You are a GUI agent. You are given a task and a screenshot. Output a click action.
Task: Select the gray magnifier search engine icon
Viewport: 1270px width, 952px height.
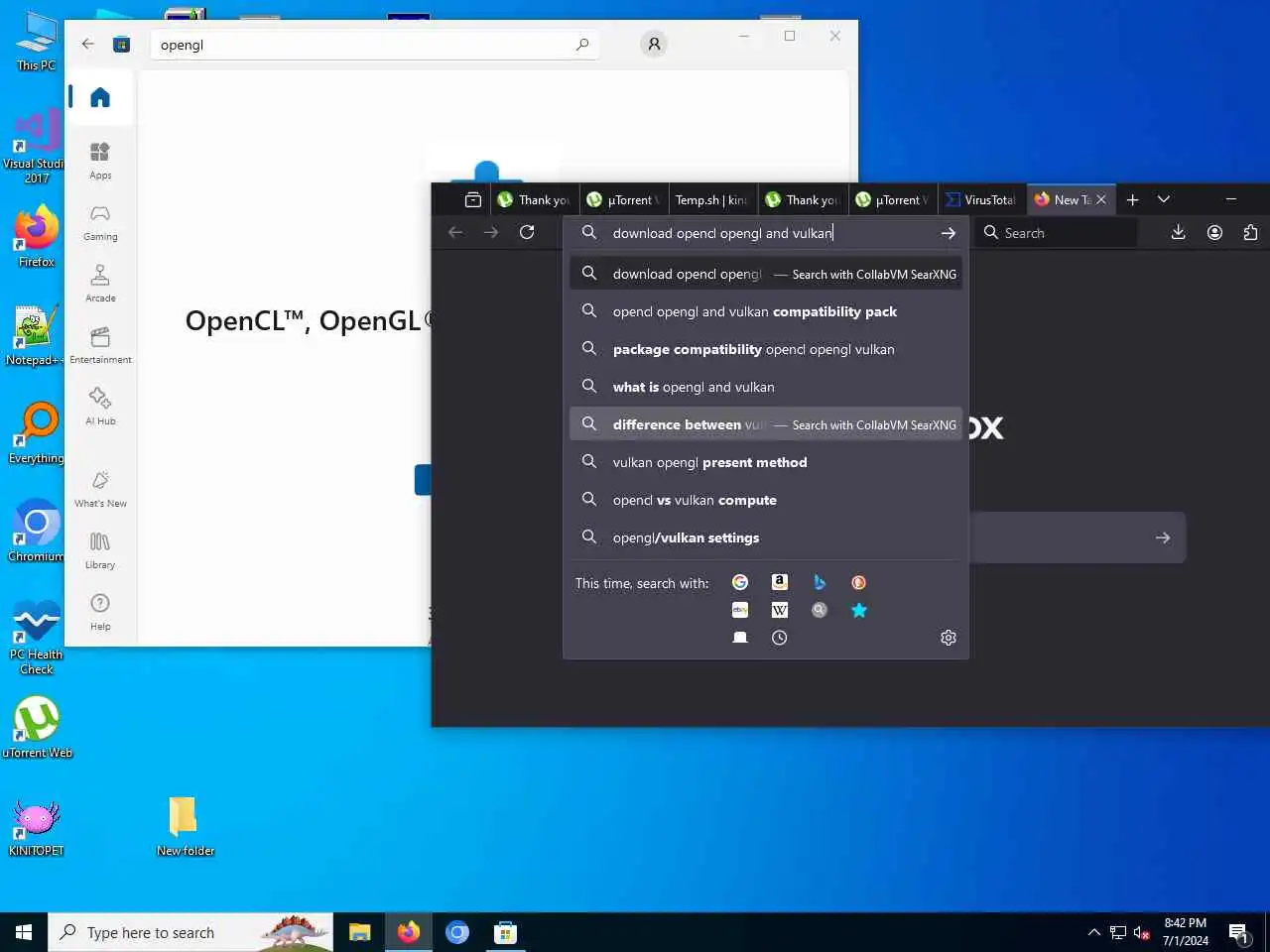click(820, 610)
